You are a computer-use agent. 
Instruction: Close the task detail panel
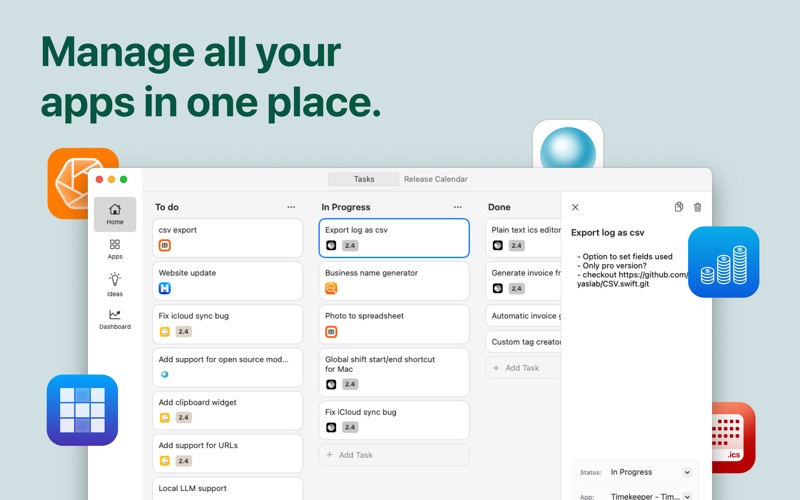tap(575, 207)
